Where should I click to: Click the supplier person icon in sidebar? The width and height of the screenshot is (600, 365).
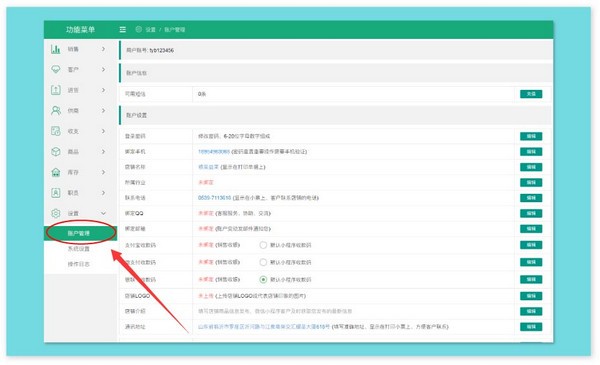[56, 111]
